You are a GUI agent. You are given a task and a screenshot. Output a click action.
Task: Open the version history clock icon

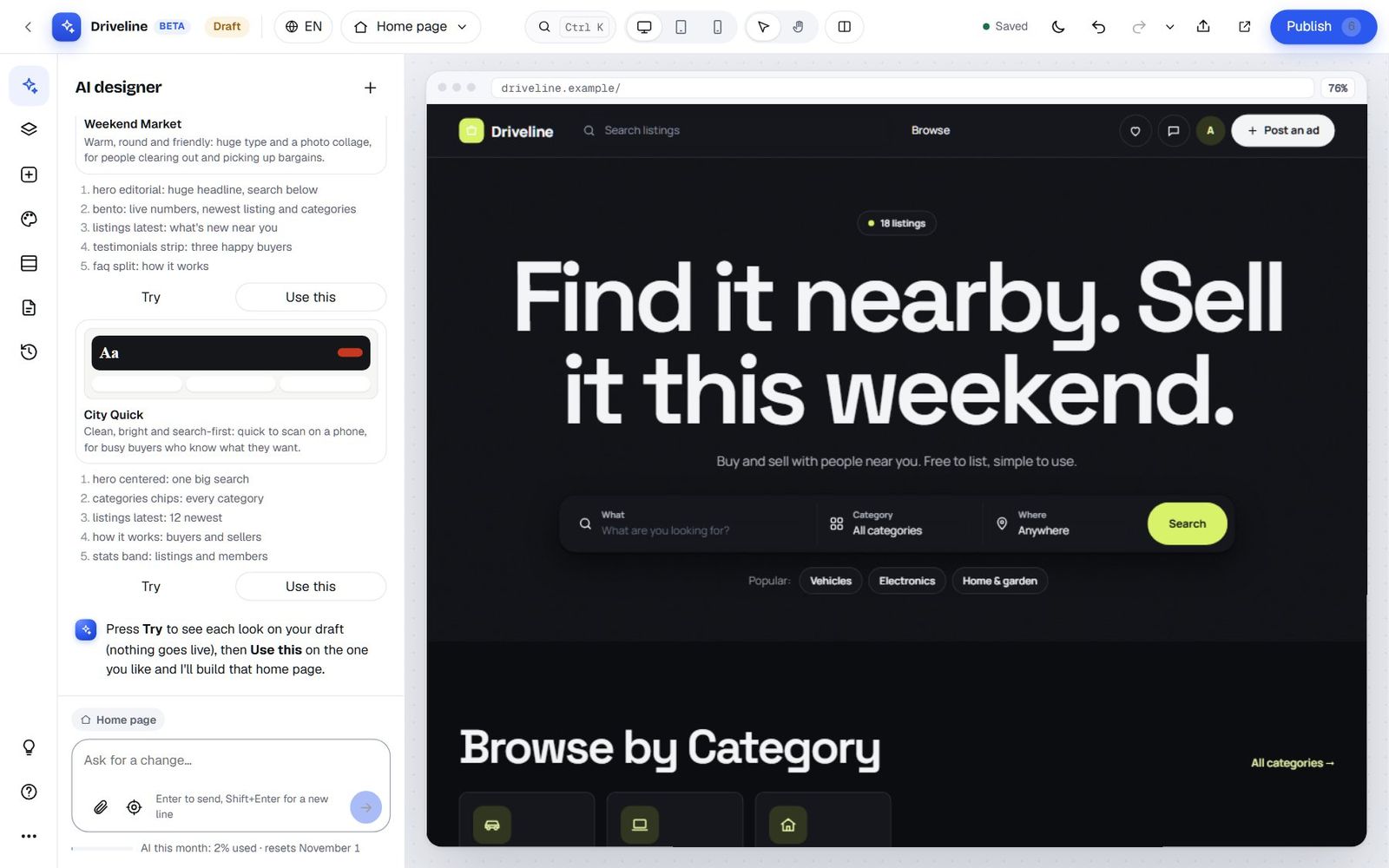(29, 352)
